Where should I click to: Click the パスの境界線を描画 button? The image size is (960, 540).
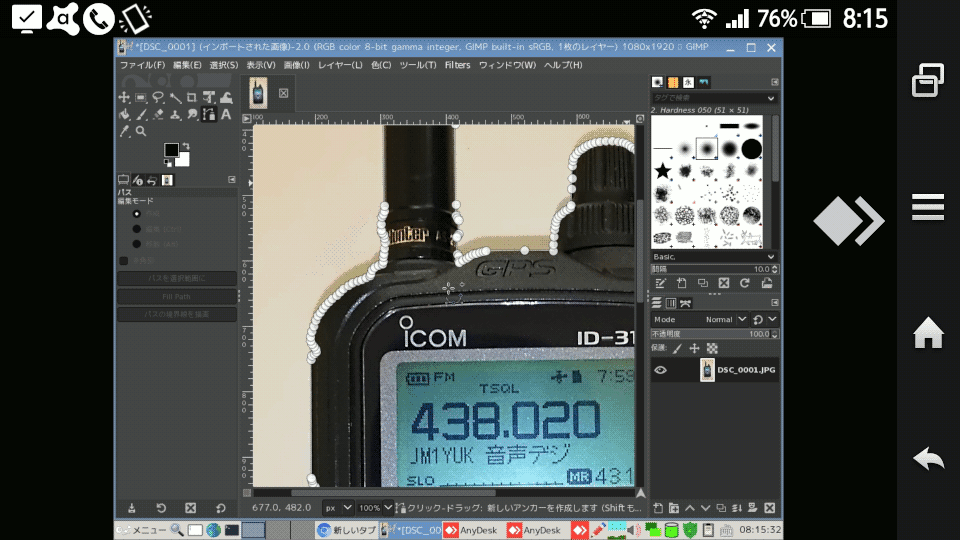pyautogui.click(x=176, y=315)
